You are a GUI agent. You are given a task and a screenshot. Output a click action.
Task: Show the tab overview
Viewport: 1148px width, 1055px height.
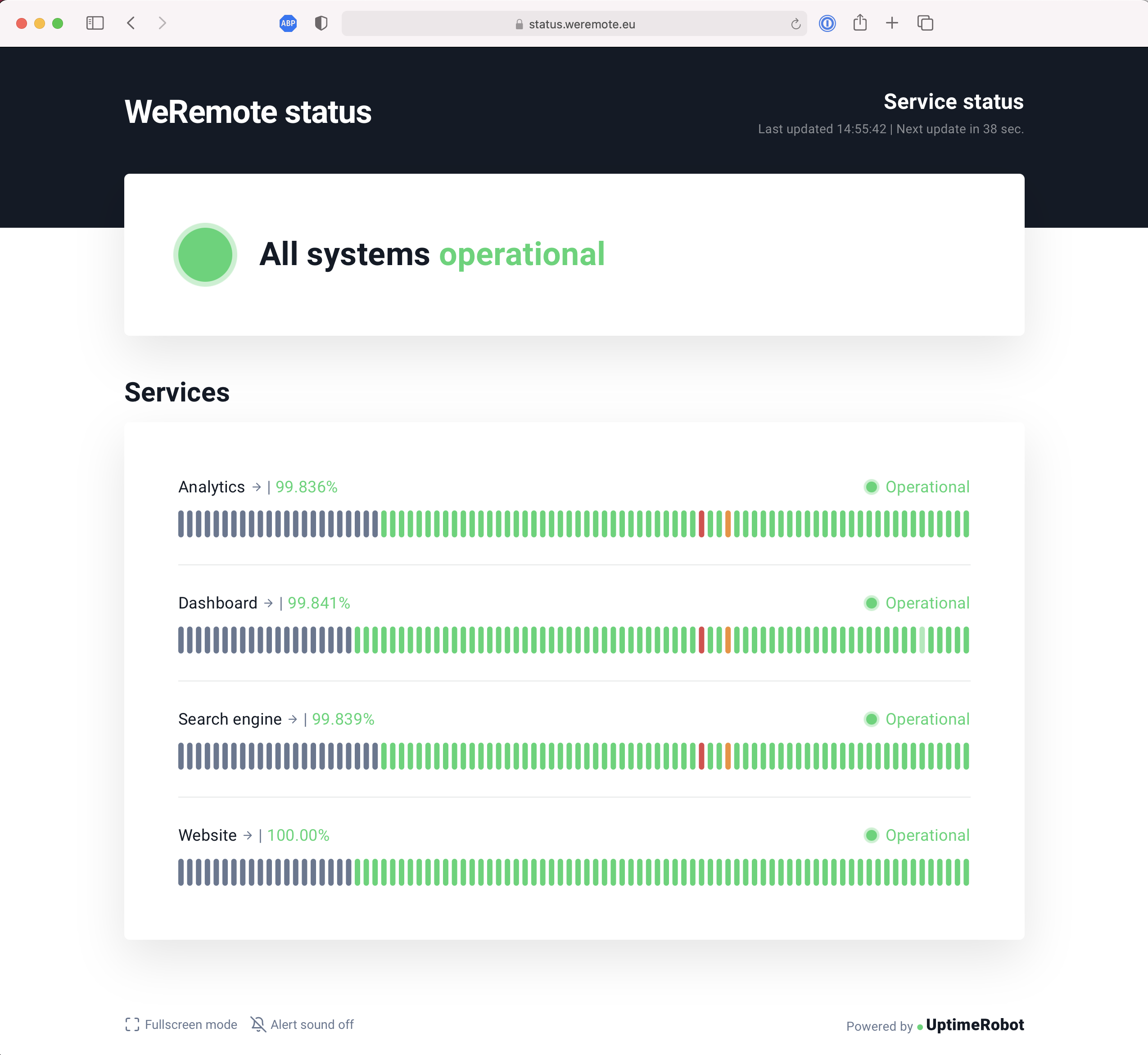[x=925, y=23]
